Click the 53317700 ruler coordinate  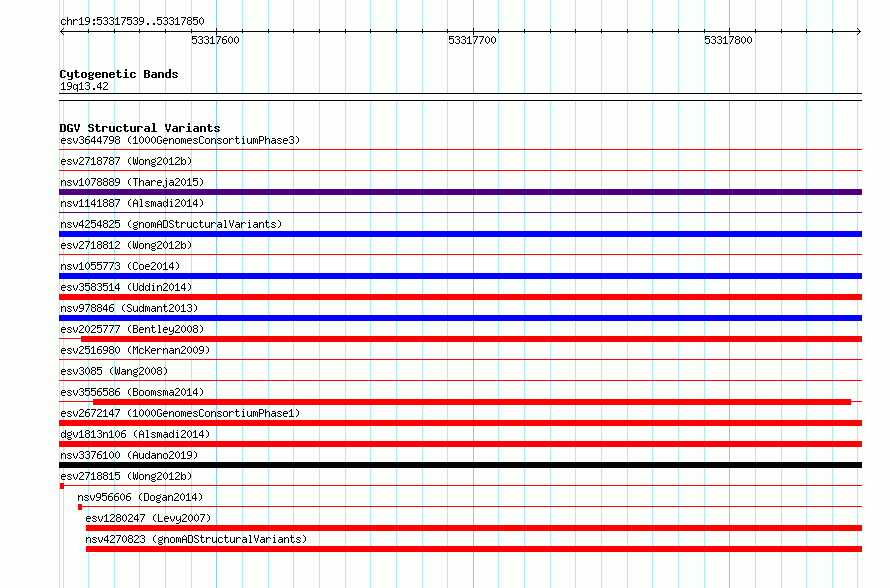click(x=472, y=40)
